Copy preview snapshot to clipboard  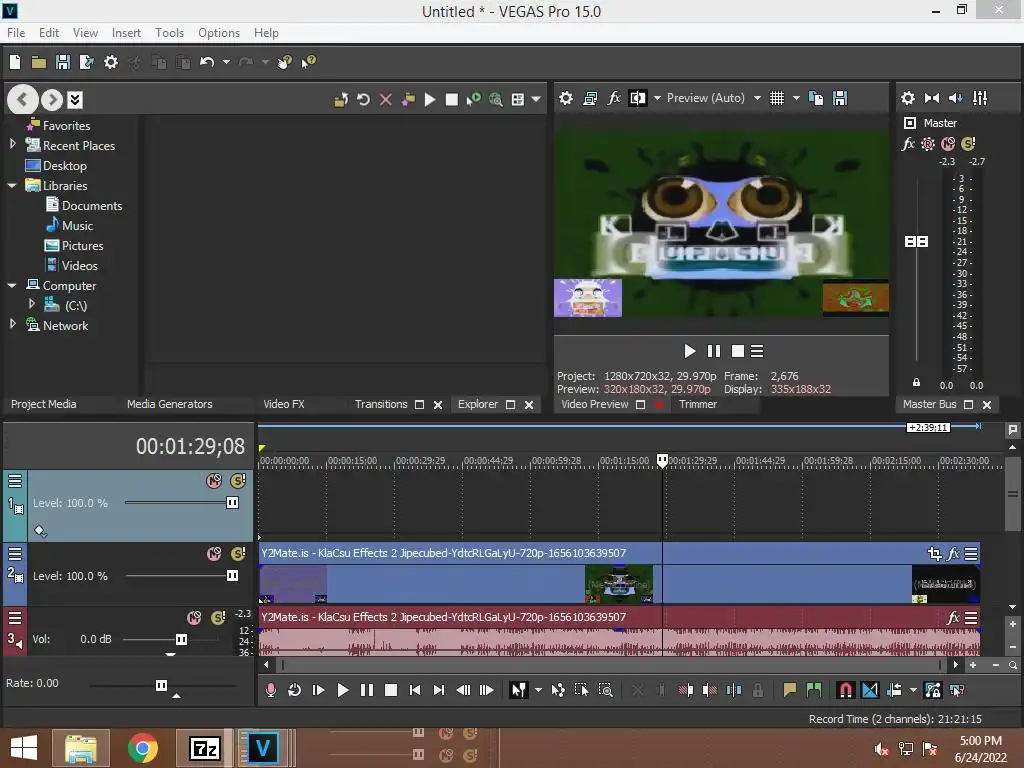[816, 98]
